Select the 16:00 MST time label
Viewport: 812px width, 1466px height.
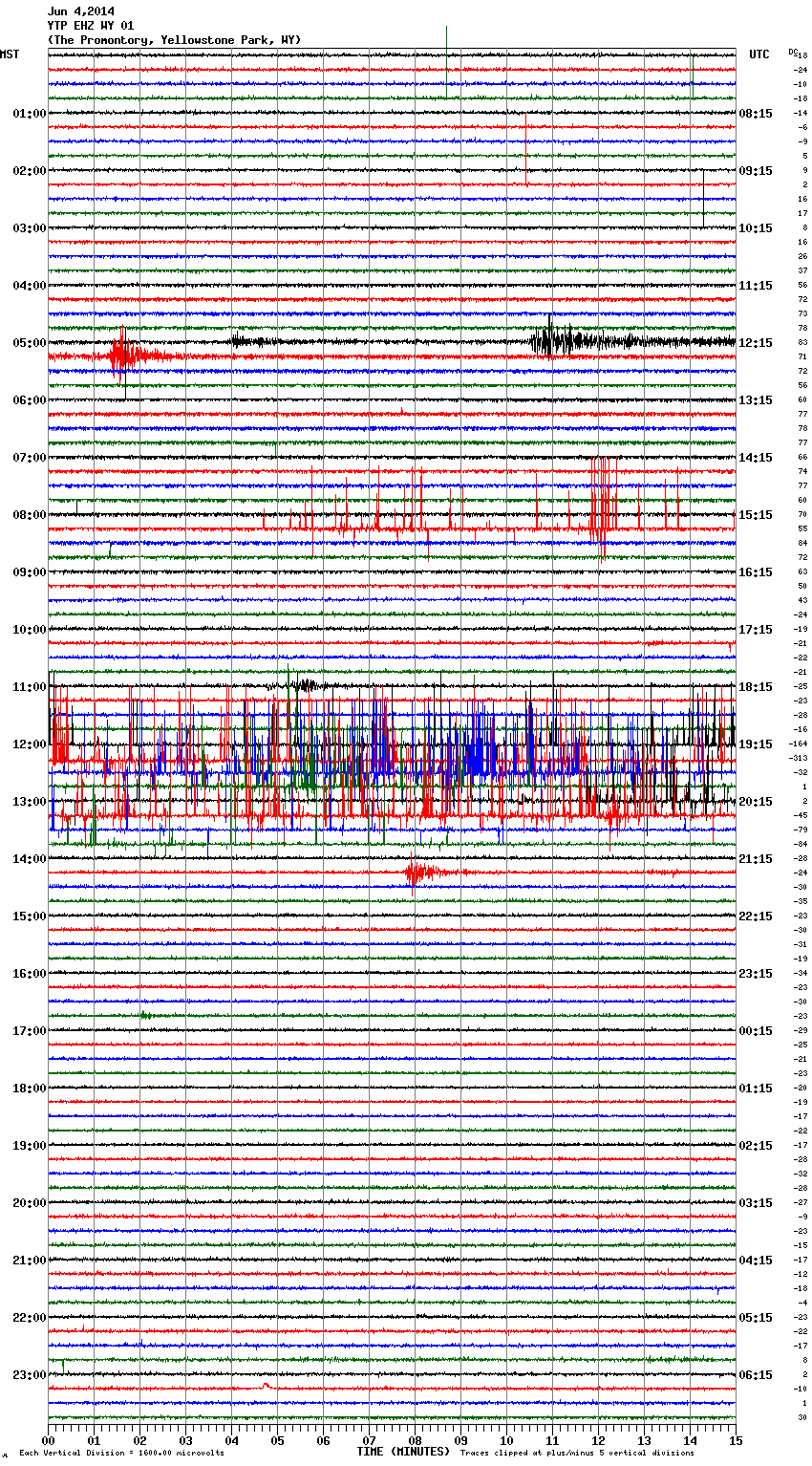[x=29, y=974]
